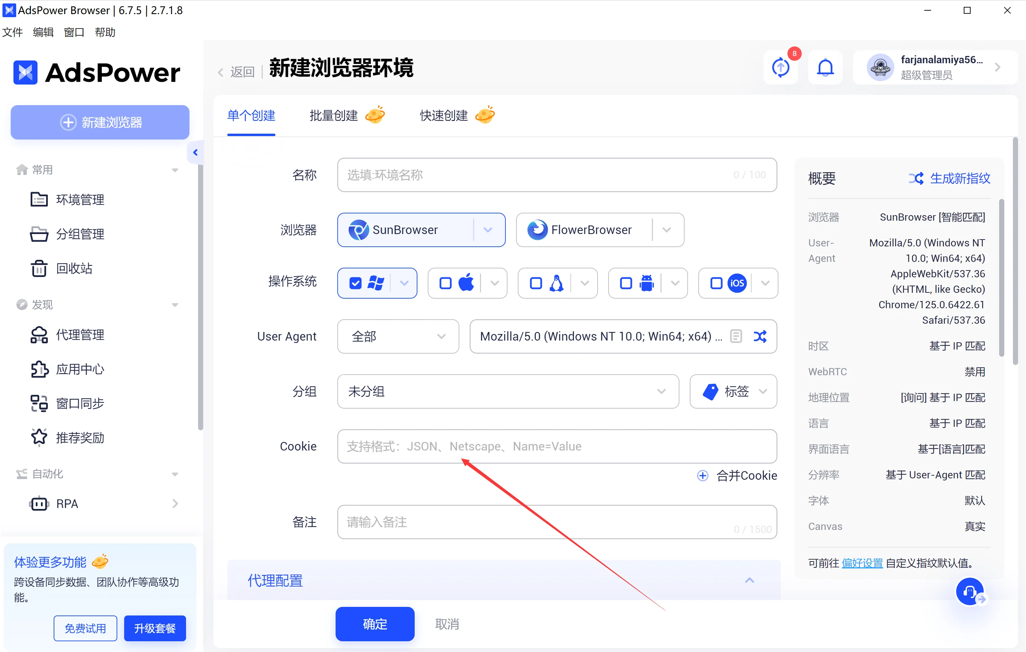This screenshot has height=652, width=1026.
Task: Check the macOS operating system checkbox
Action: (446, 283)
